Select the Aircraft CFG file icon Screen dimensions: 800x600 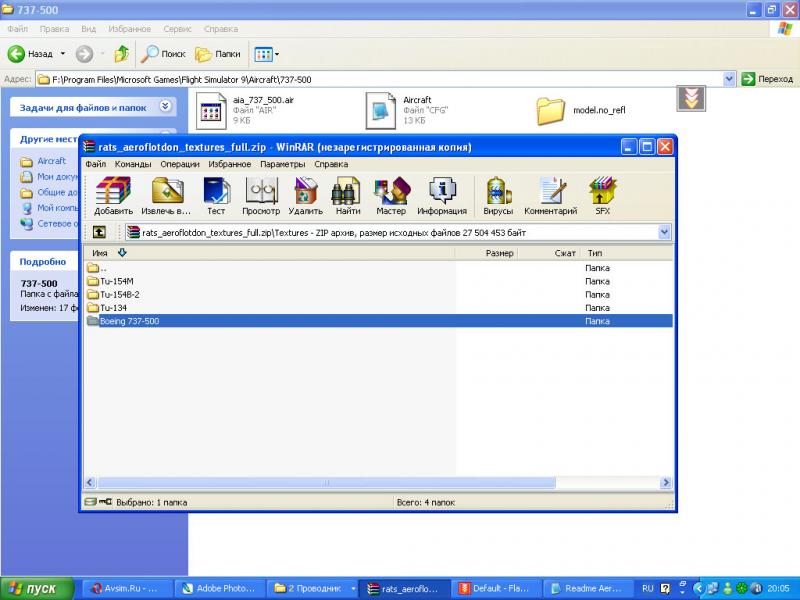coord(381,110)
